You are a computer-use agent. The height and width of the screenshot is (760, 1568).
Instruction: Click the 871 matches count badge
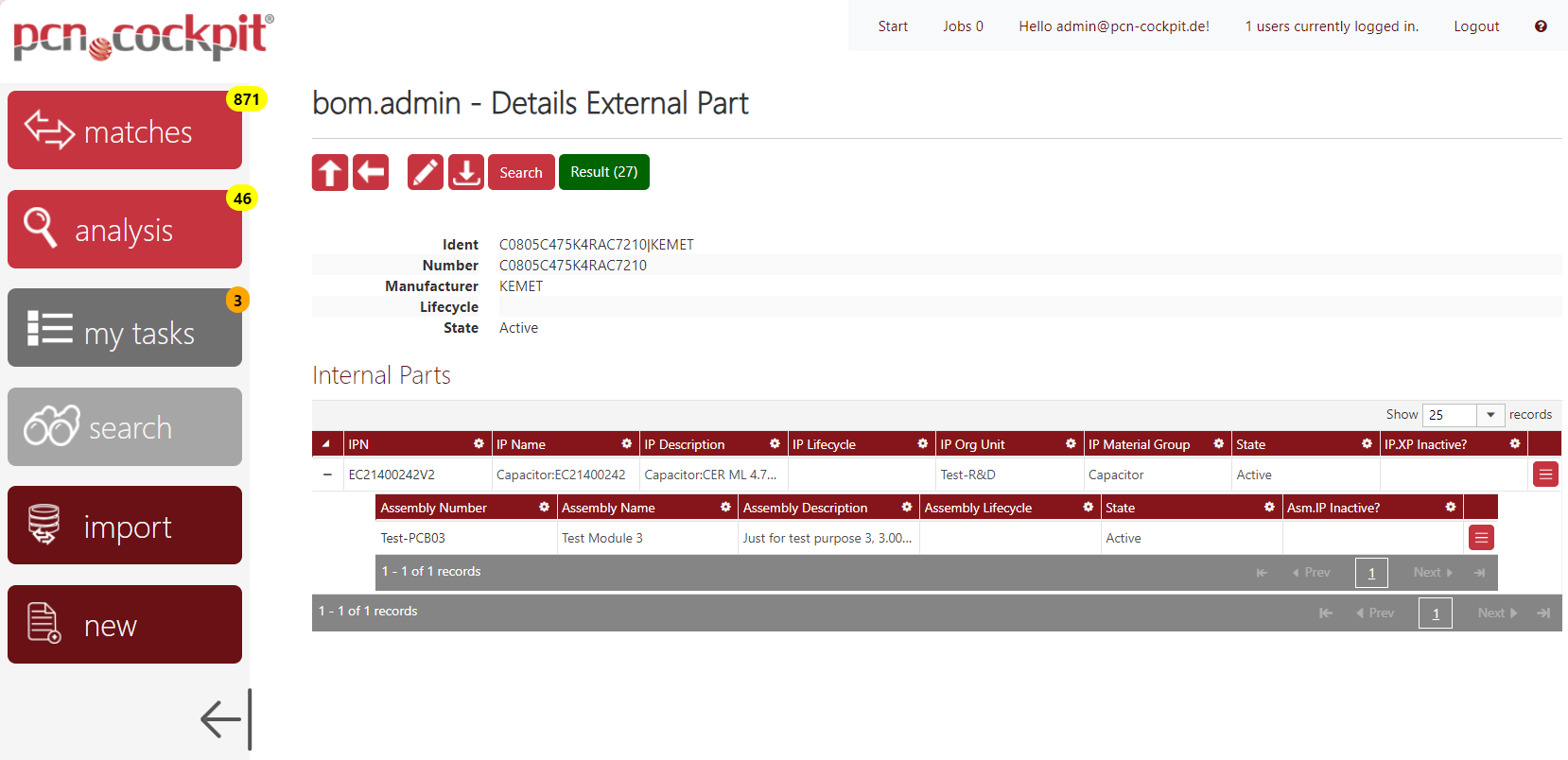point(247,99)
